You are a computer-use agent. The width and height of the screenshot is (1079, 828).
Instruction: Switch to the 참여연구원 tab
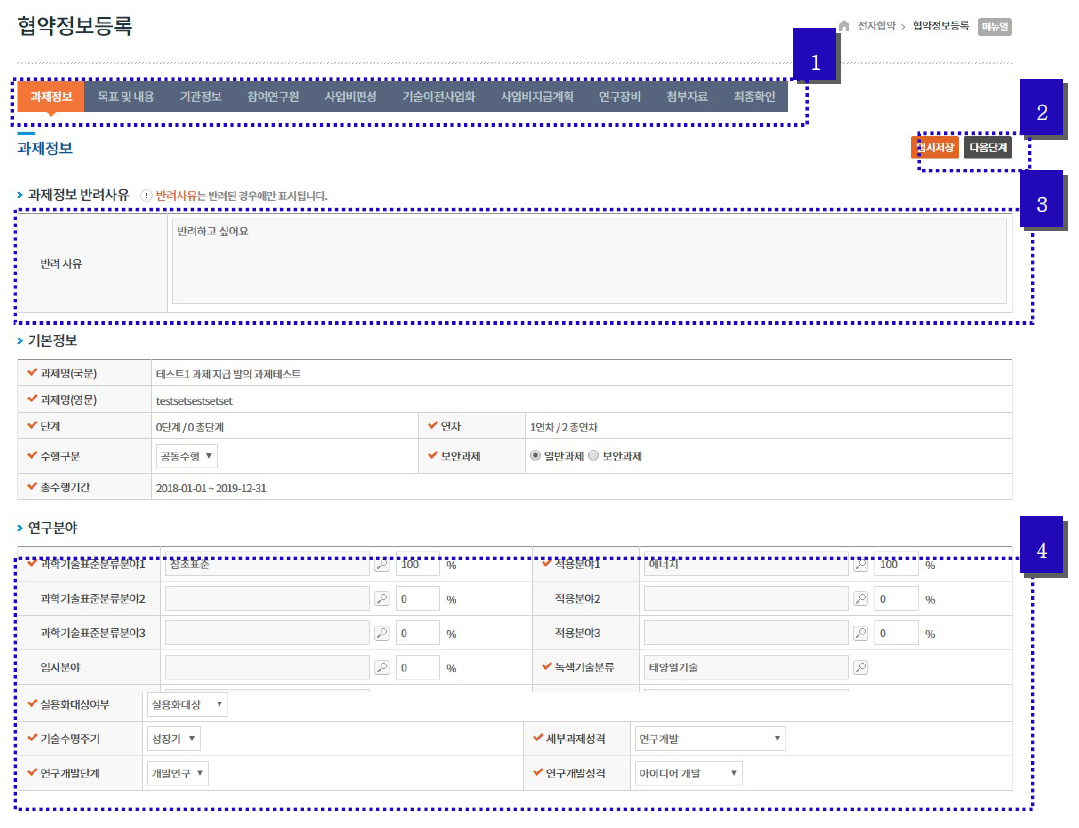click(273, 96)
